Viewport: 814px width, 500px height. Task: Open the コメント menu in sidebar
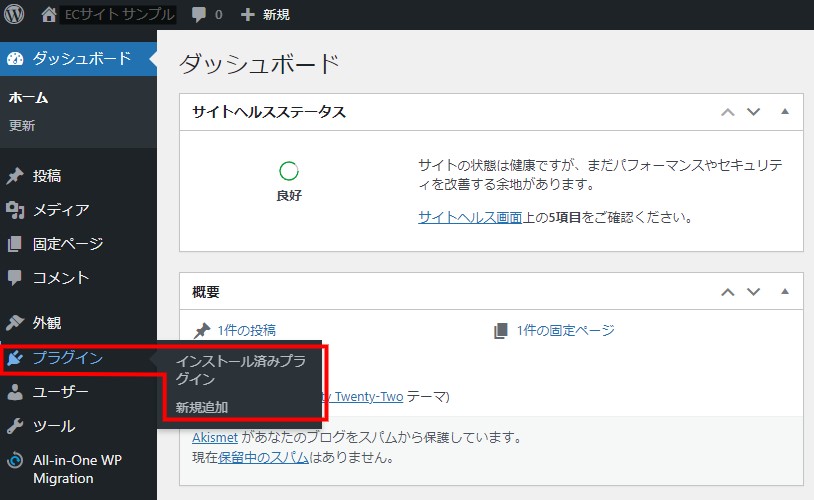tap(60, 278)
